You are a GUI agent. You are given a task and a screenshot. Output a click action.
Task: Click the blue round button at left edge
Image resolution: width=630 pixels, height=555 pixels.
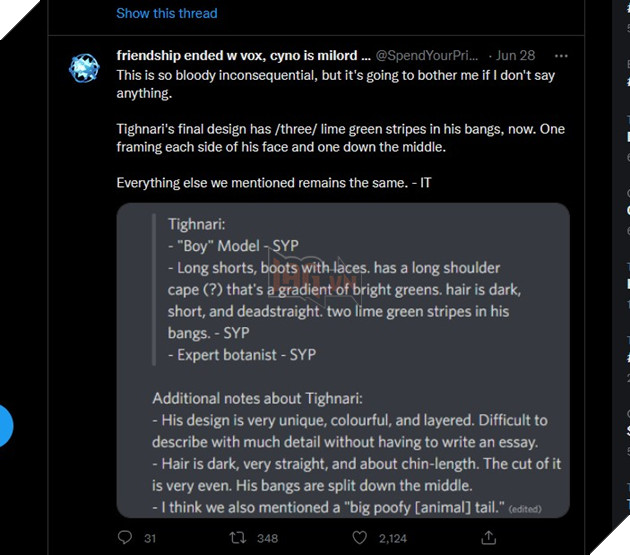tap(5, 426)
